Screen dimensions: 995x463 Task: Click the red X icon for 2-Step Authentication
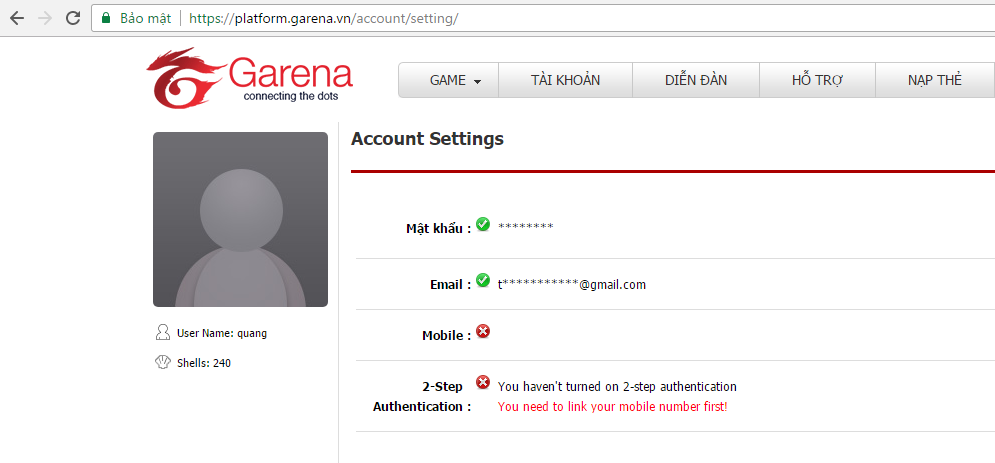(x=483, y=382)
